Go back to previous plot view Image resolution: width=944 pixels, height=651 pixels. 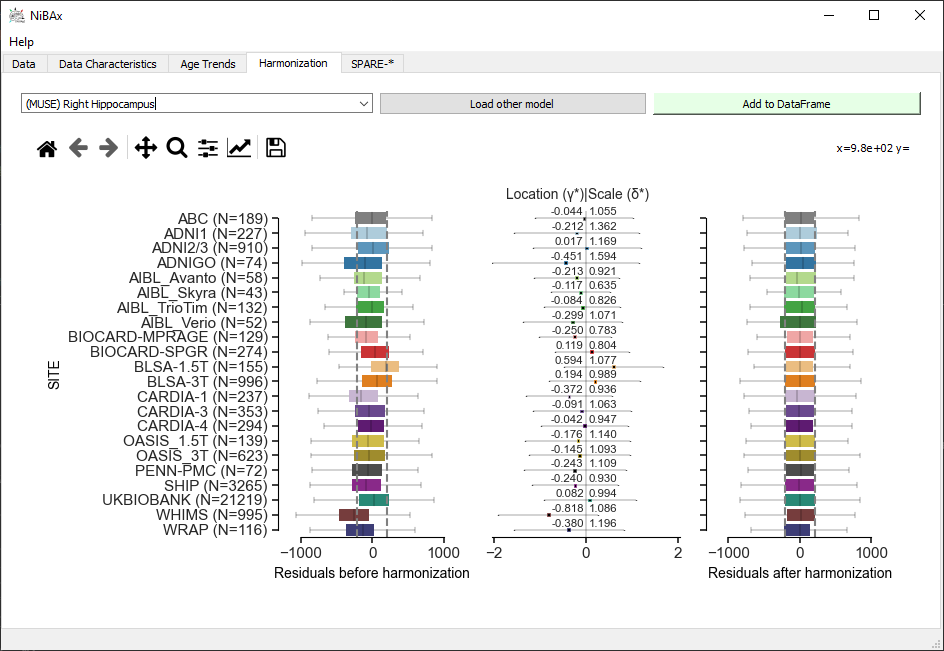tap(78, 148)
